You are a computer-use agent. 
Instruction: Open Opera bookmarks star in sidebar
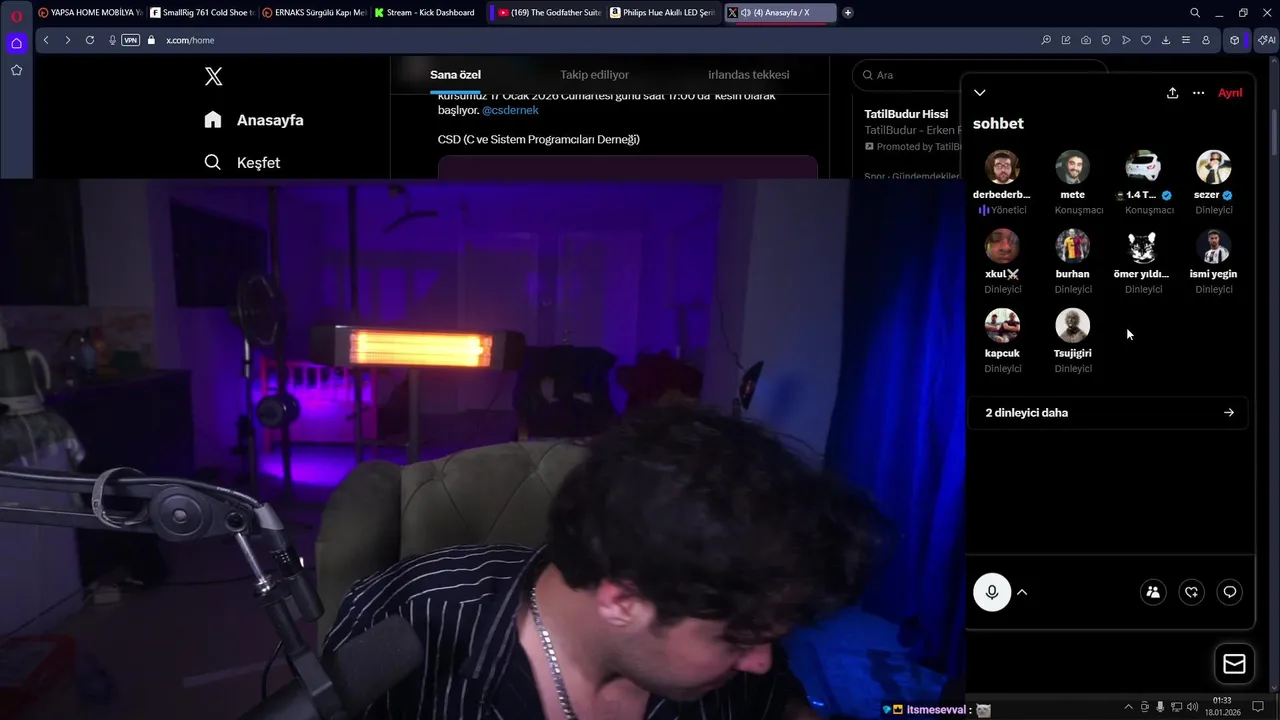click(x=16, y=70)
